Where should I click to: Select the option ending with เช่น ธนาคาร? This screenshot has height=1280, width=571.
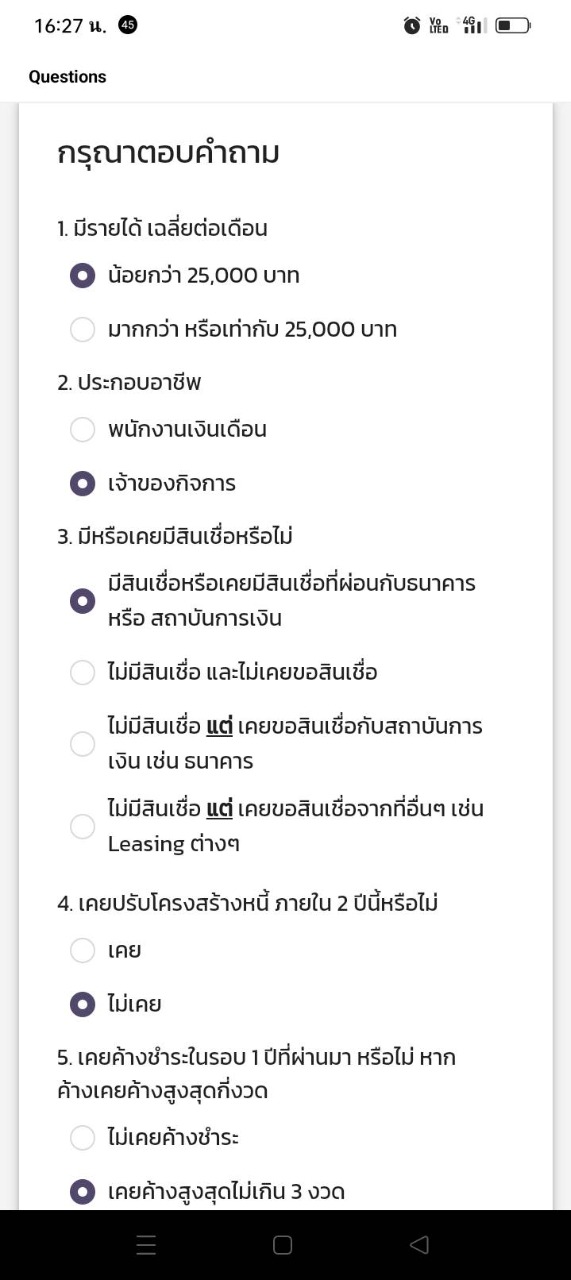tap(277, 743)
